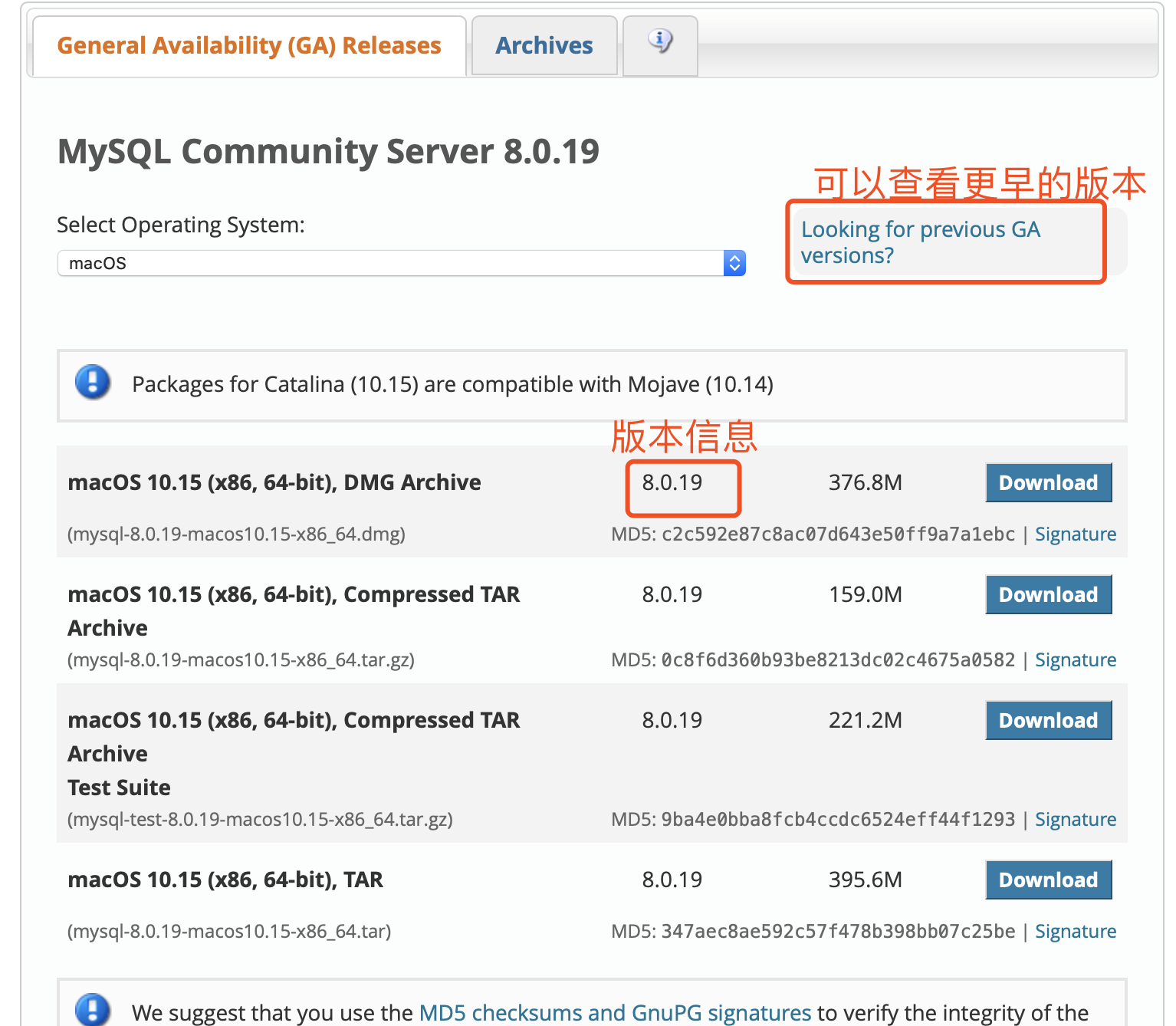Click the info icon tab next to Archives
Screen dimensions: 1176x1026
pyautogui.click(x=659, y=44)
